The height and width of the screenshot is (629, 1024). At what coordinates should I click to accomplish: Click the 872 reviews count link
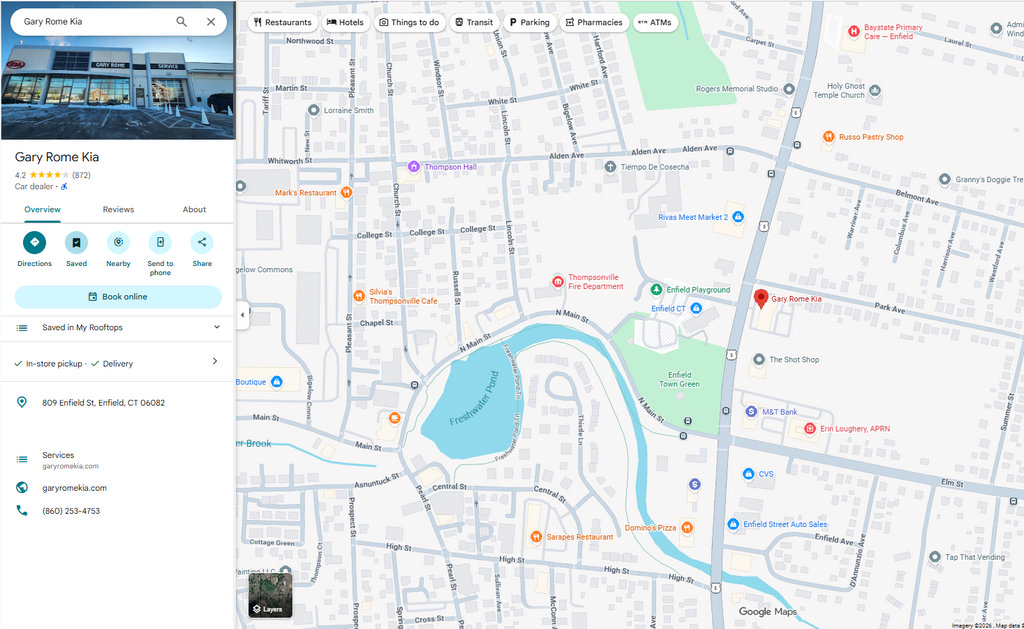coord(82,175)
